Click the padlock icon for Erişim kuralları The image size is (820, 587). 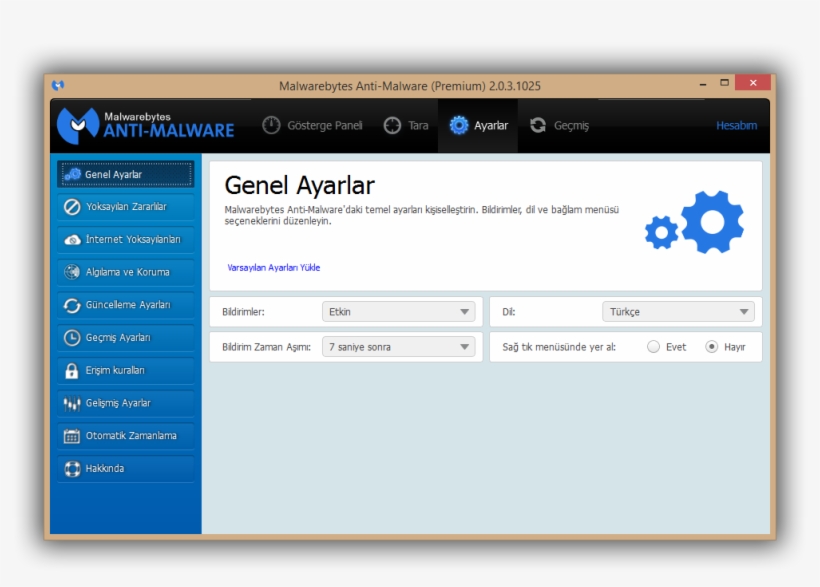click(71, 370)
